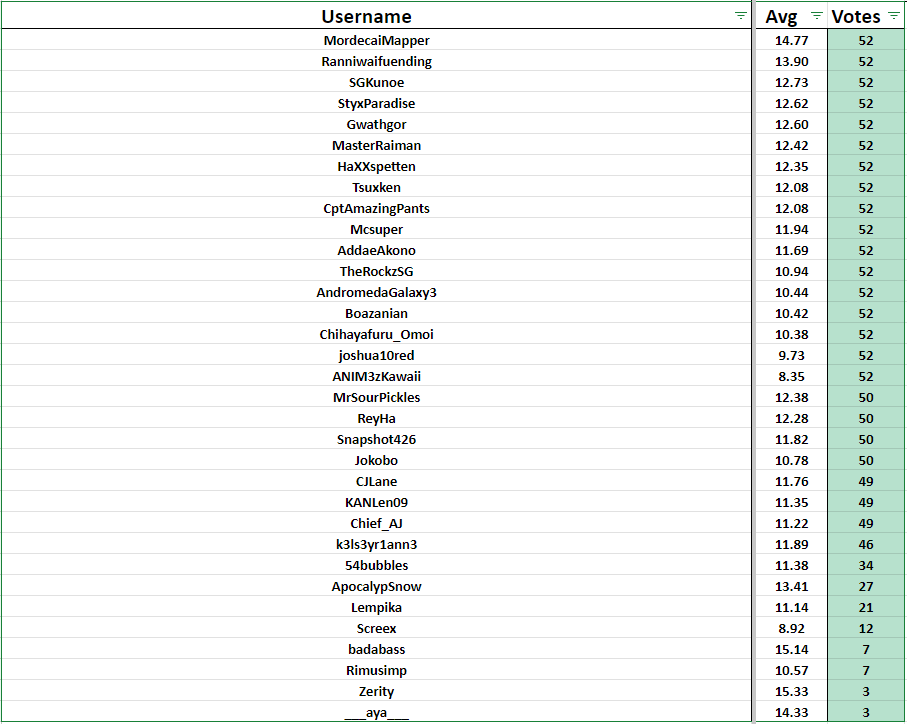Select the k3ls3yr1ann3 username cell

376,545
